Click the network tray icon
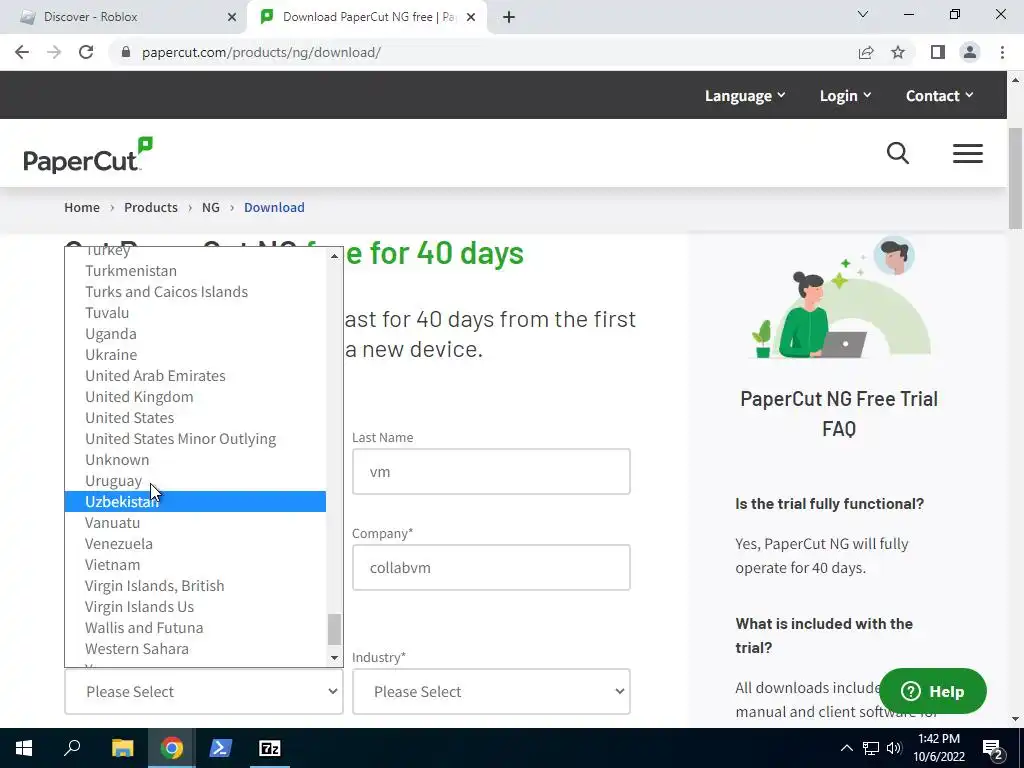The width and height of the screenshot is (1024, 768). [871, 748]
